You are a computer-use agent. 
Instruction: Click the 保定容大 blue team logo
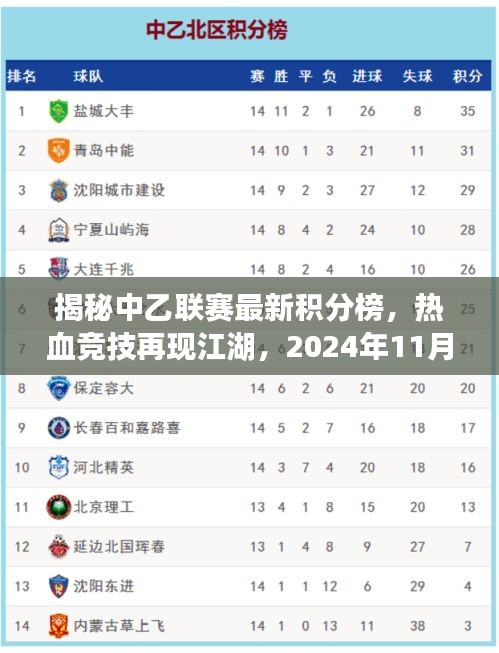(x=58, y=388)
